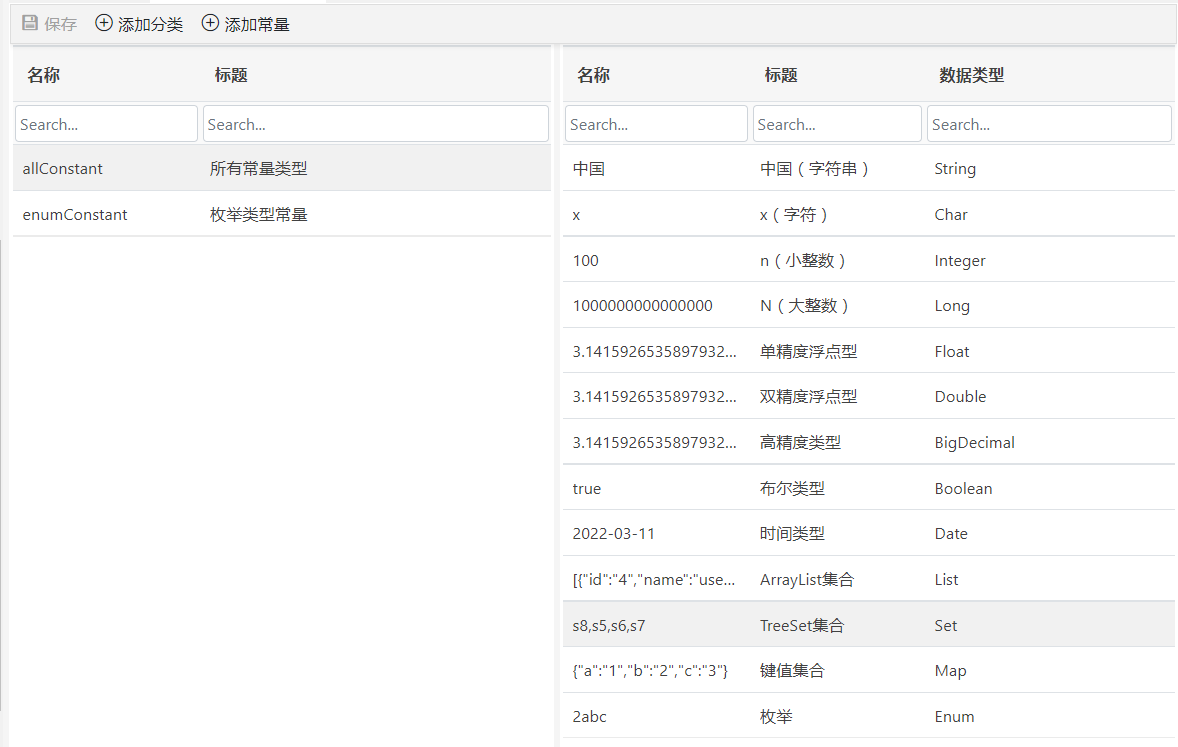Click the save disk icon
Screen dimensions: 1178x747
(x=30, y=23)
